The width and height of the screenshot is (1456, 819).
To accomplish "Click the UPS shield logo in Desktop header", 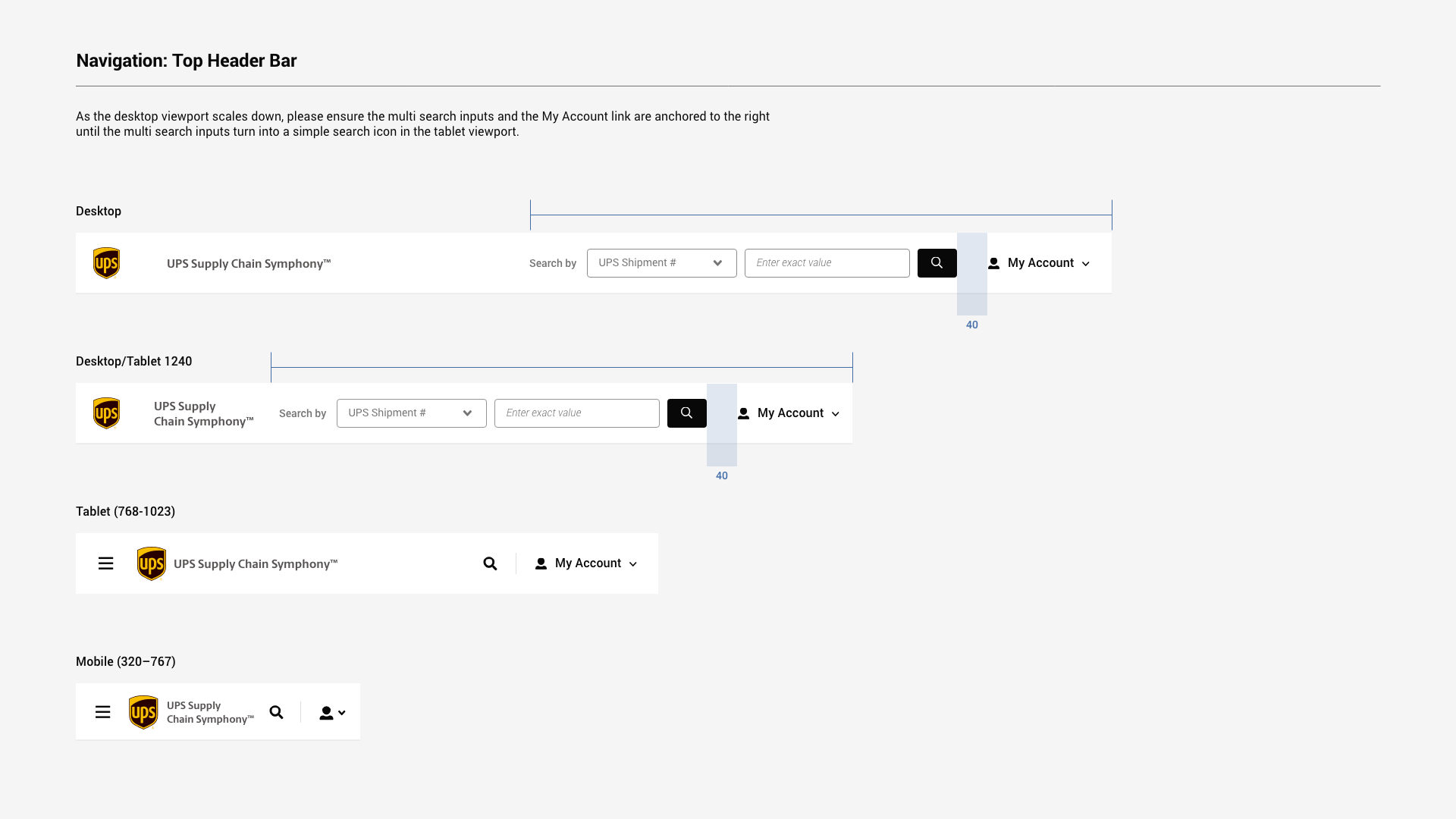I will pos(106,263).
